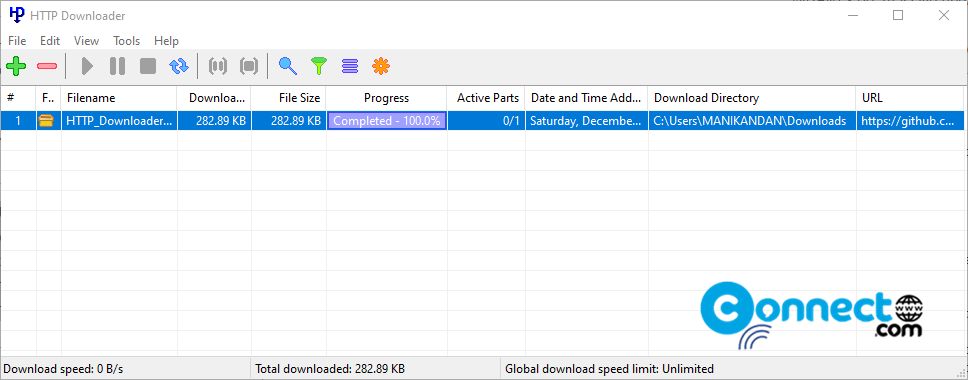Click Global download speed limit: Unlimited status

tap(609, 369)
